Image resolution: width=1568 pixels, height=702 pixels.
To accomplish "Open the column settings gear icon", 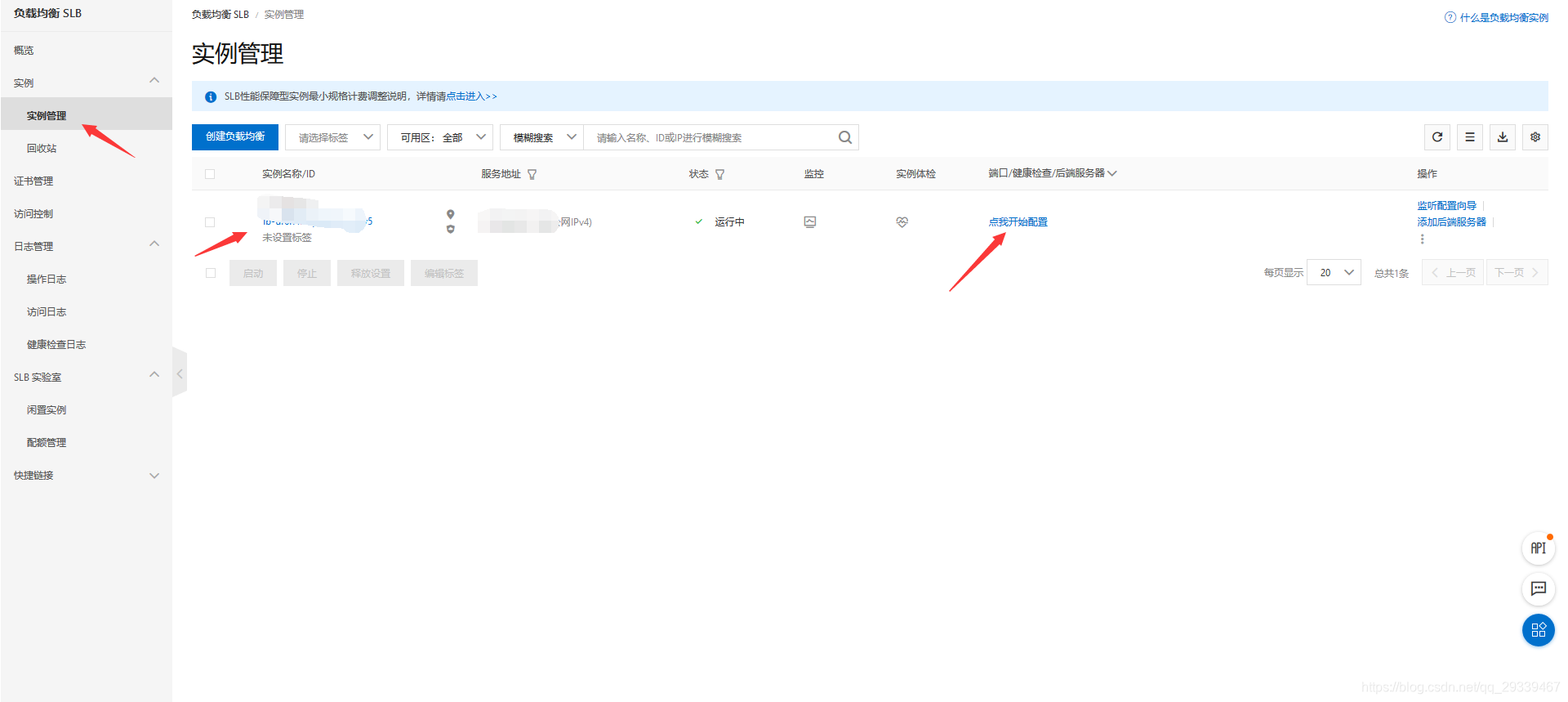I will click(1535, 137).
